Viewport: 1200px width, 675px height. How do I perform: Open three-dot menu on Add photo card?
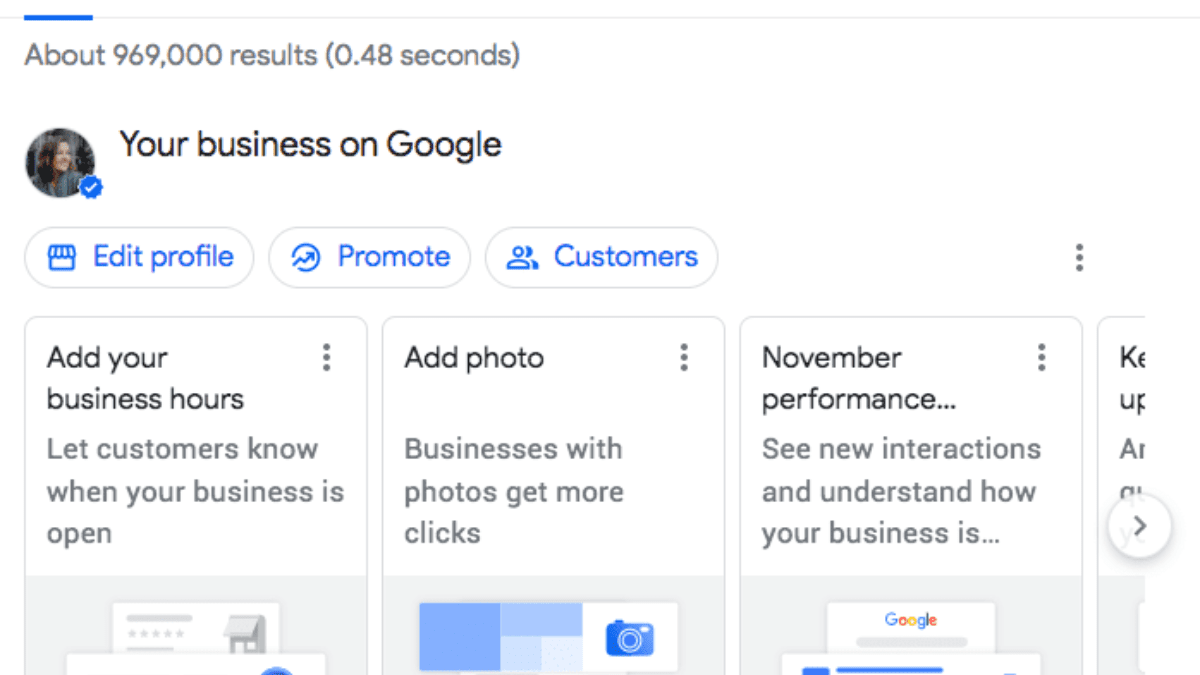(684, 357)
